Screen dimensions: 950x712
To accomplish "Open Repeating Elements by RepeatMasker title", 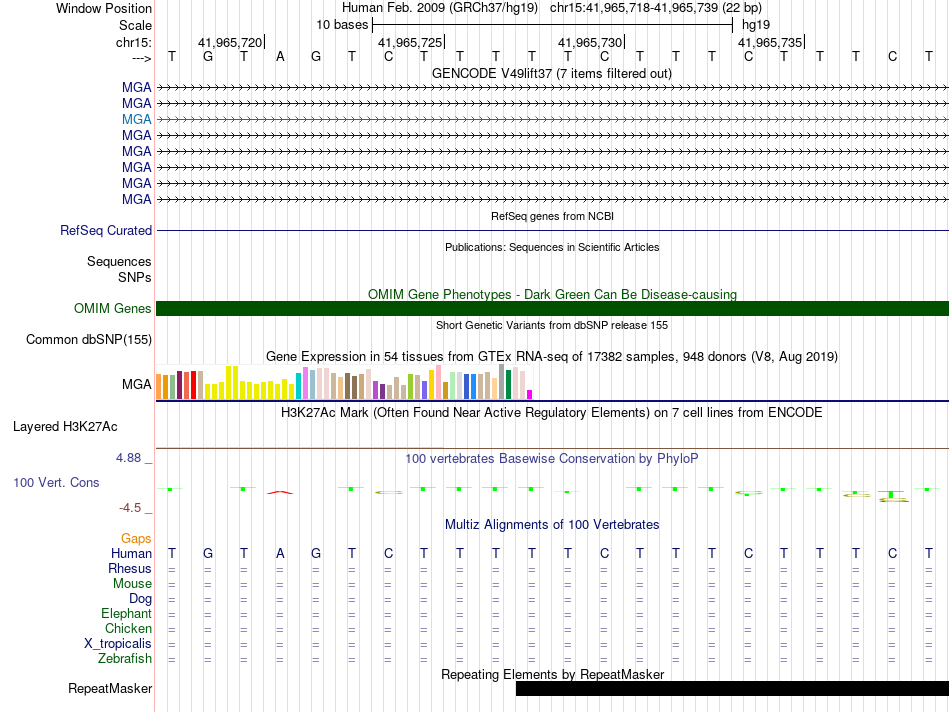I will point(553,674).
